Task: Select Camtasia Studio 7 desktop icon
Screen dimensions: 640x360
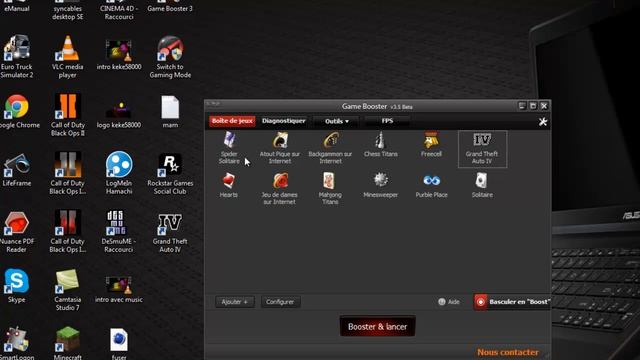Action: click(68, 290)
